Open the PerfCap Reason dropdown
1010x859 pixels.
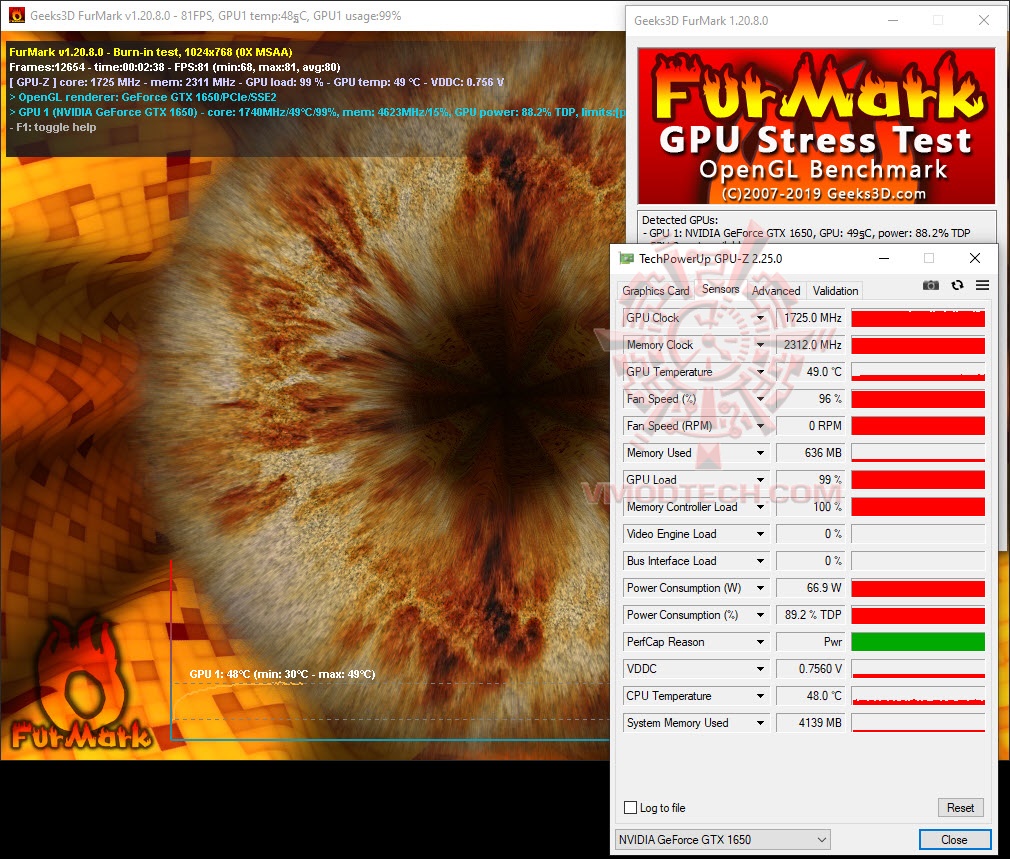pos(760,643)
